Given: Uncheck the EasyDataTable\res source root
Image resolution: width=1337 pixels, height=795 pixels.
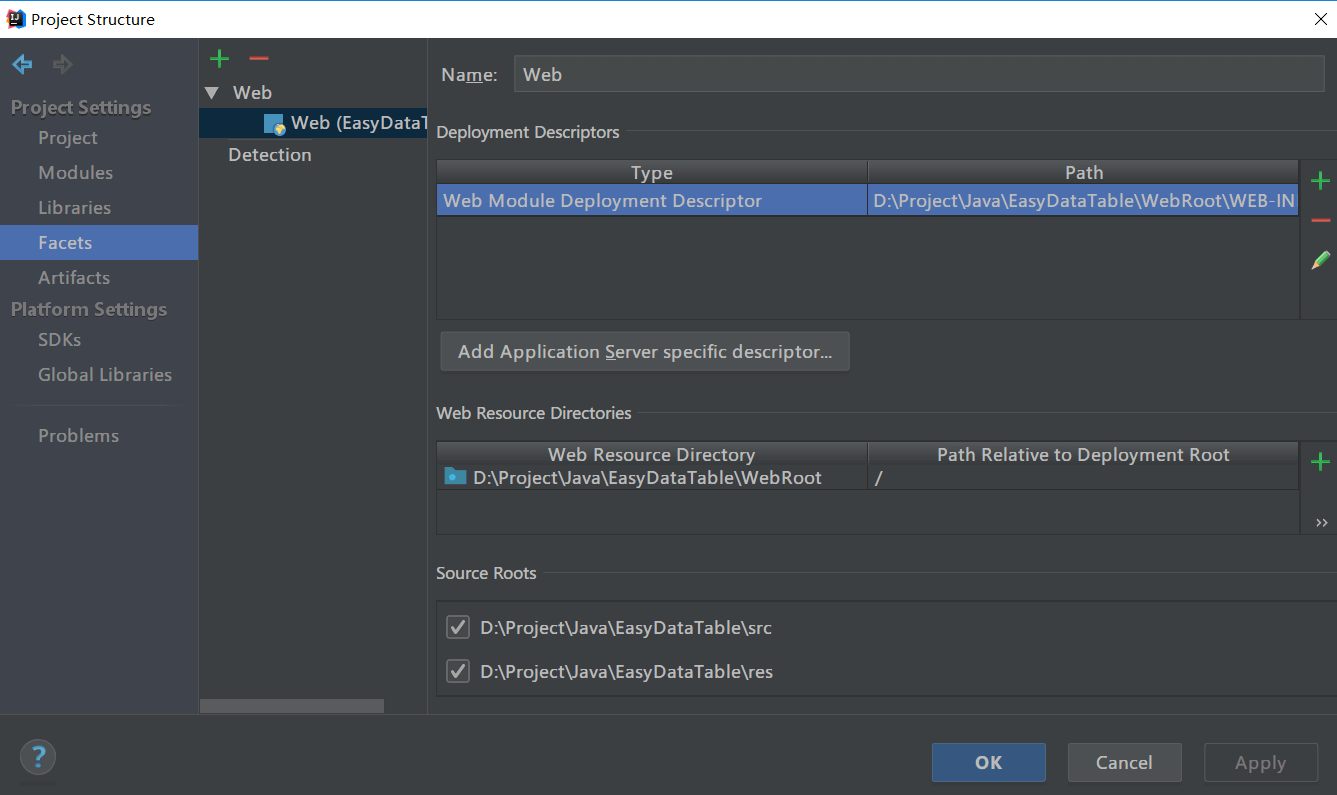Looking at the screenshot, I should [x=458, y=671].
